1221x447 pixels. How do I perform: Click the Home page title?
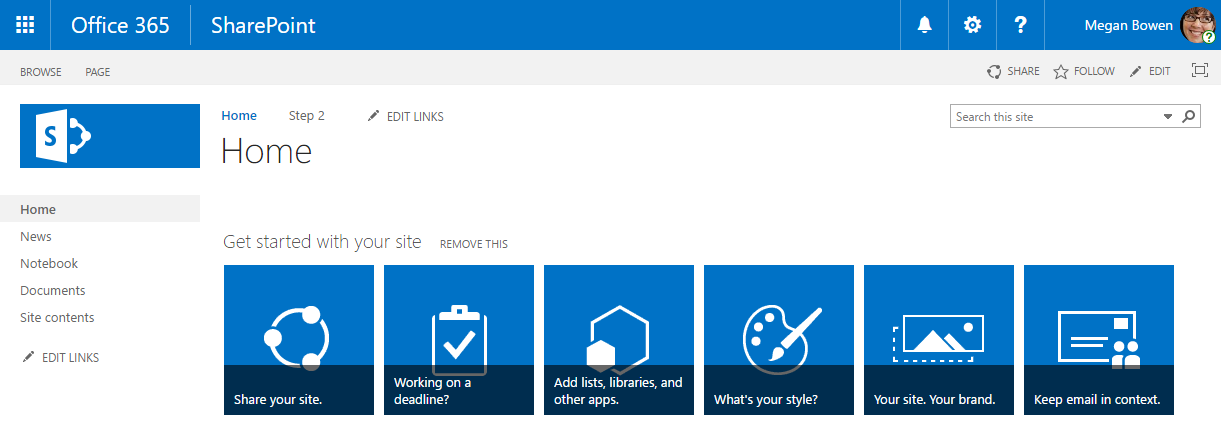(267, 151)
